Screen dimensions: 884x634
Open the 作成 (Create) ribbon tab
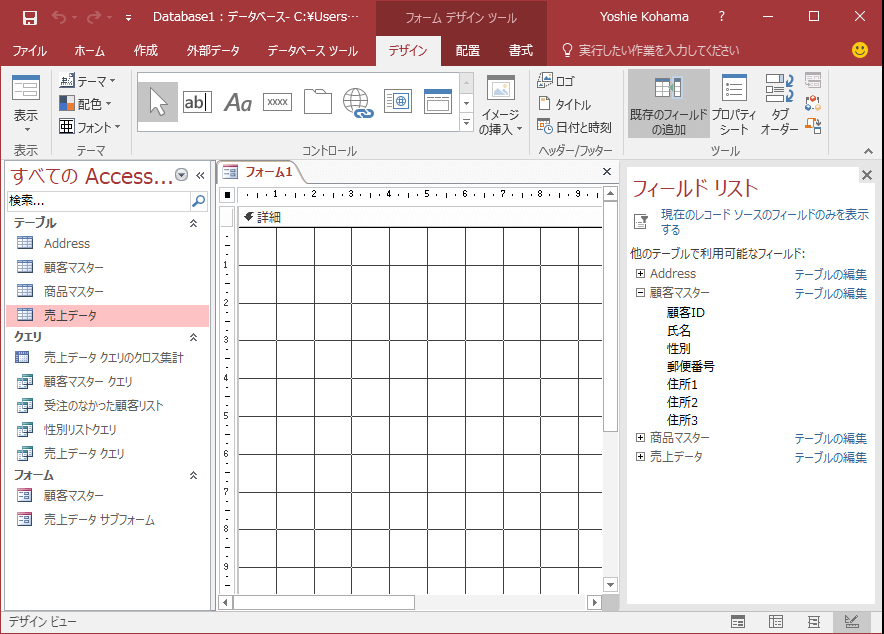coord(146,51)
